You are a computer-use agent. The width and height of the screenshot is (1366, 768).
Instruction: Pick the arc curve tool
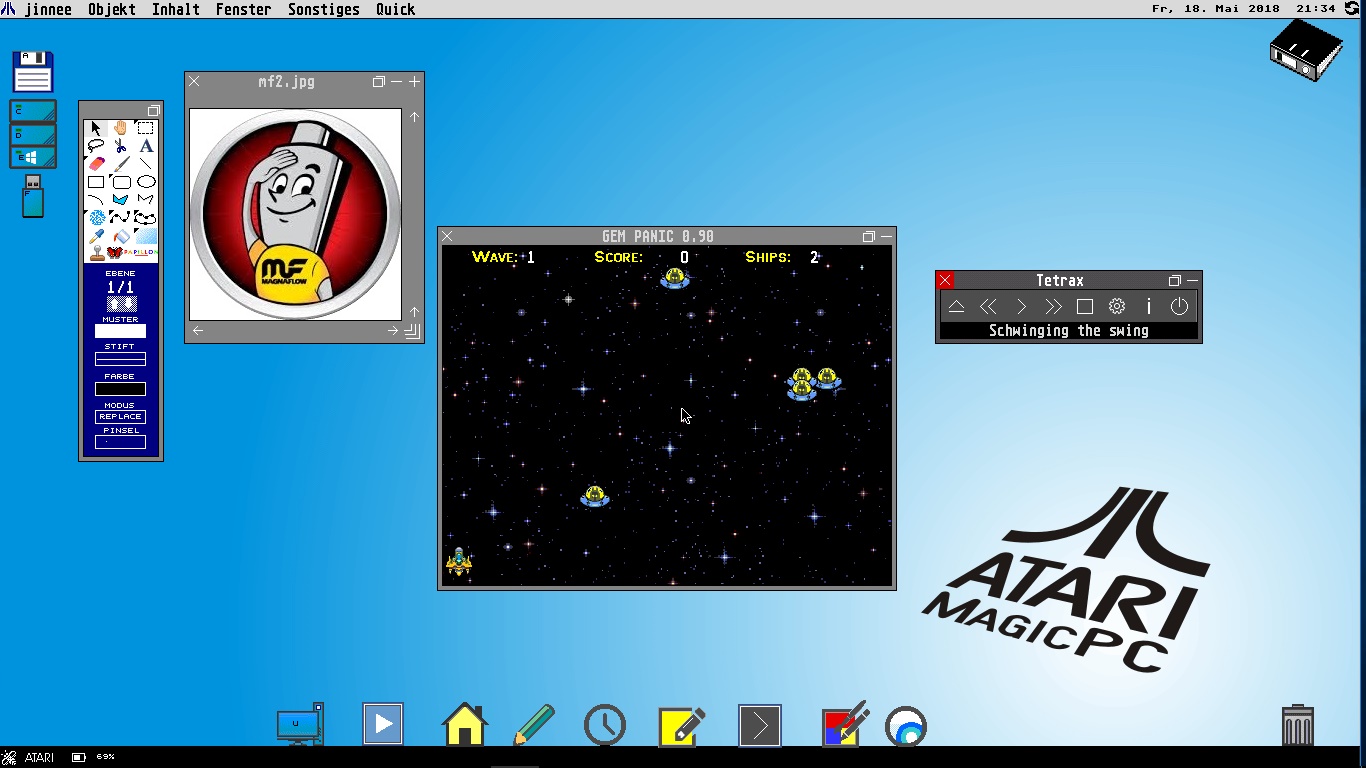[96, 200]
